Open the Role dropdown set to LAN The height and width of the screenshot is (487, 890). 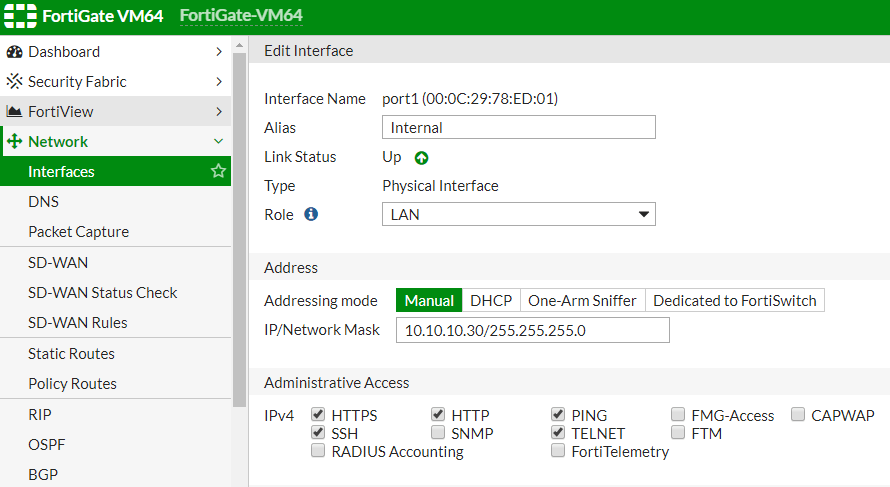519,214
